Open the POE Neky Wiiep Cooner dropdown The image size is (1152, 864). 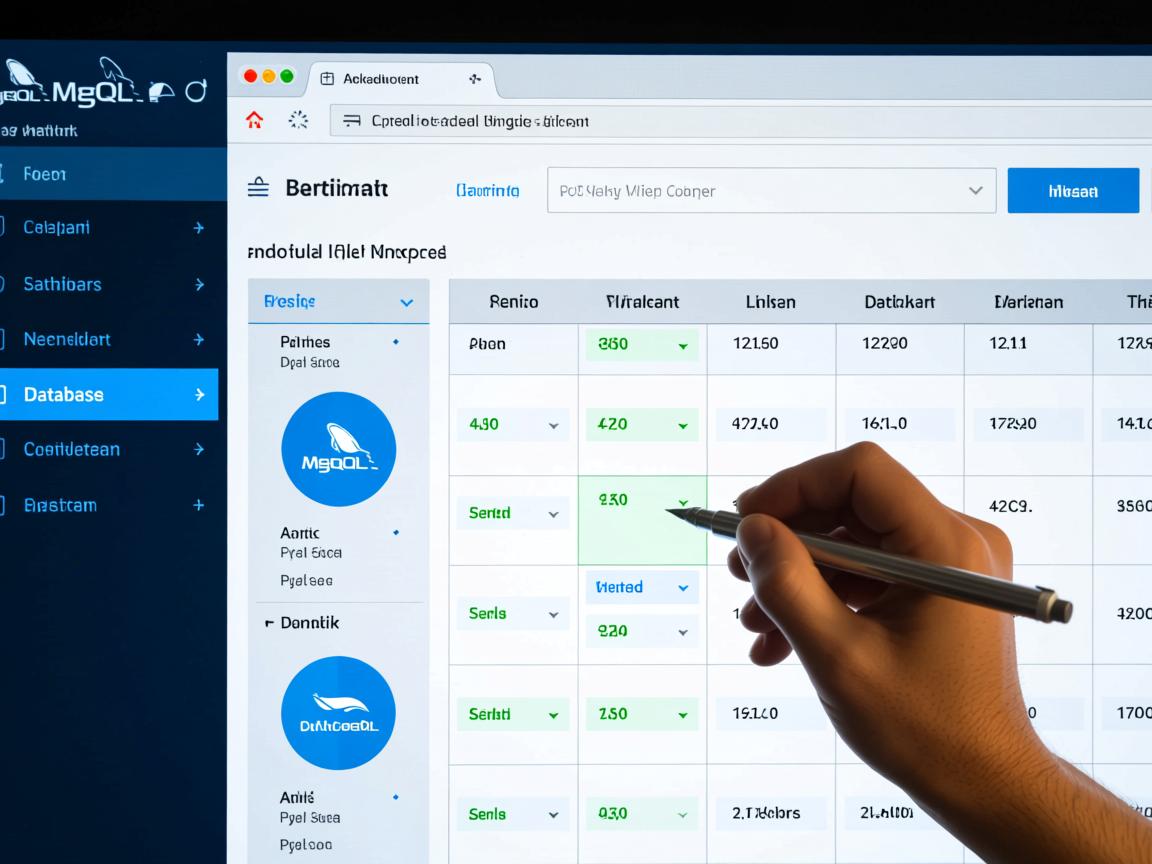(771, 190)
